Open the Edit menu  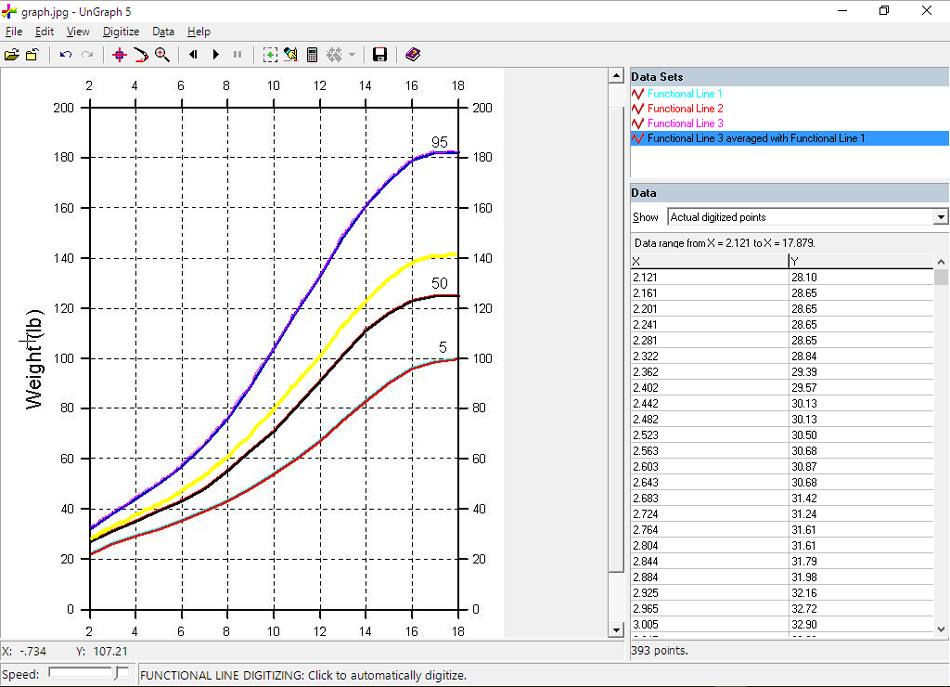(x=44, y=32)
